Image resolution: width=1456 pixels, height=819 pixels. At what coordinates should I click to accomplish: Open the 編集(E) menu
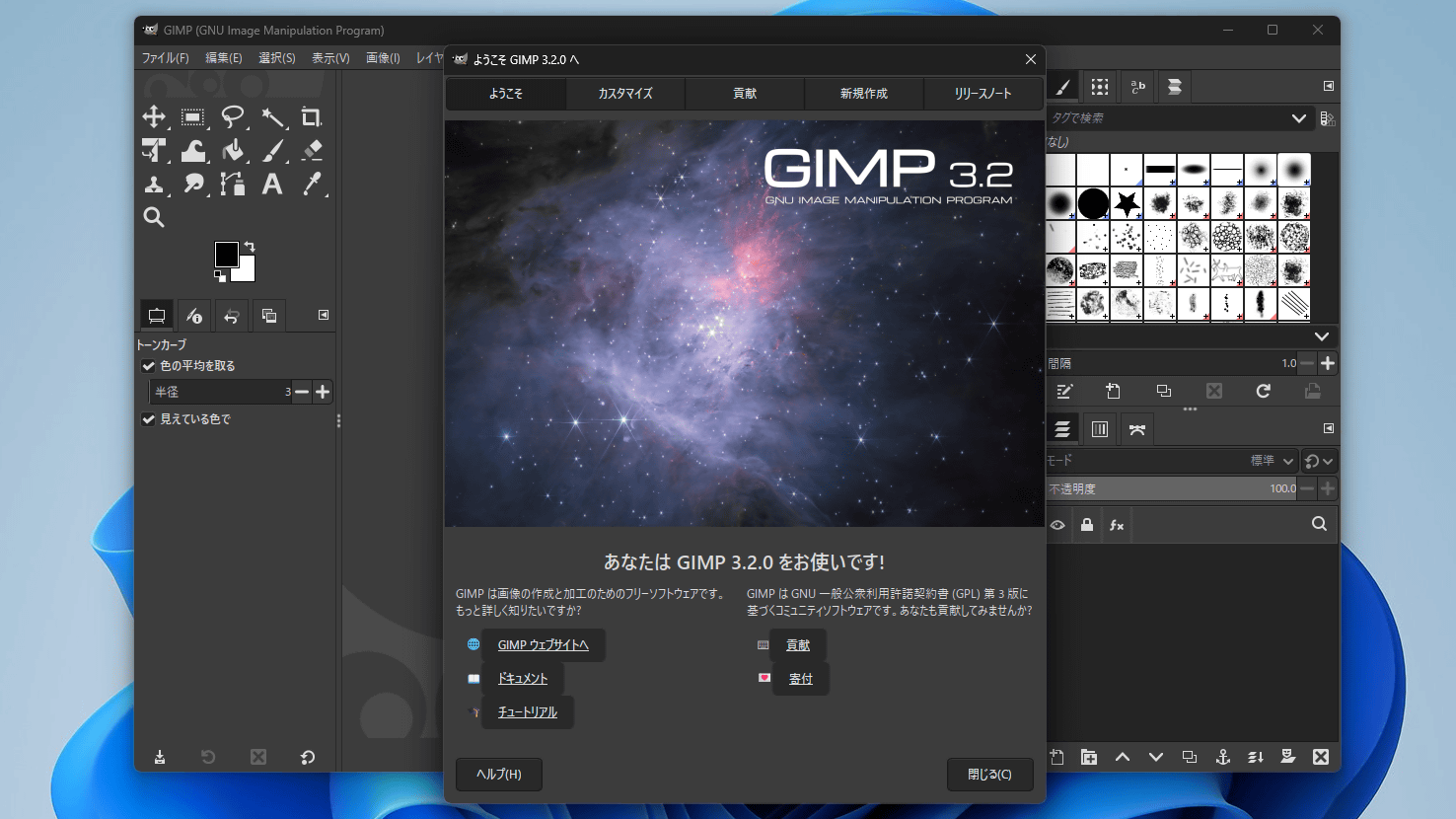[223, 58]
